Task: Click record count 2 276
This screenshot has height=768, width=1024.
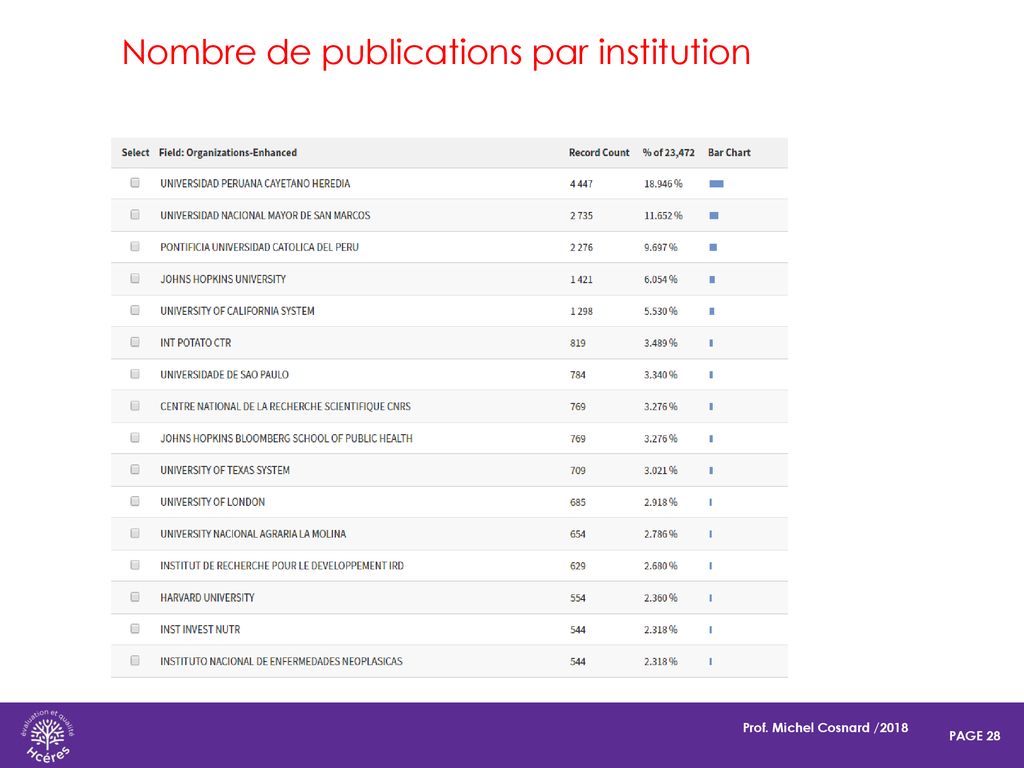Action: [x=581, y=248]
